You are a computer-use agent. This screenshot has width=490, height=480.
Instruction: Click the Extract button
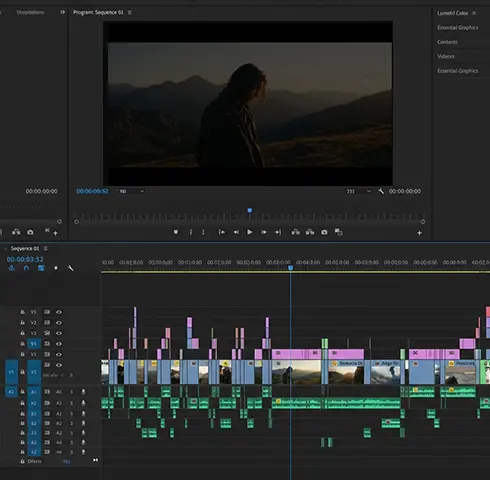click(x=310, y=232)
